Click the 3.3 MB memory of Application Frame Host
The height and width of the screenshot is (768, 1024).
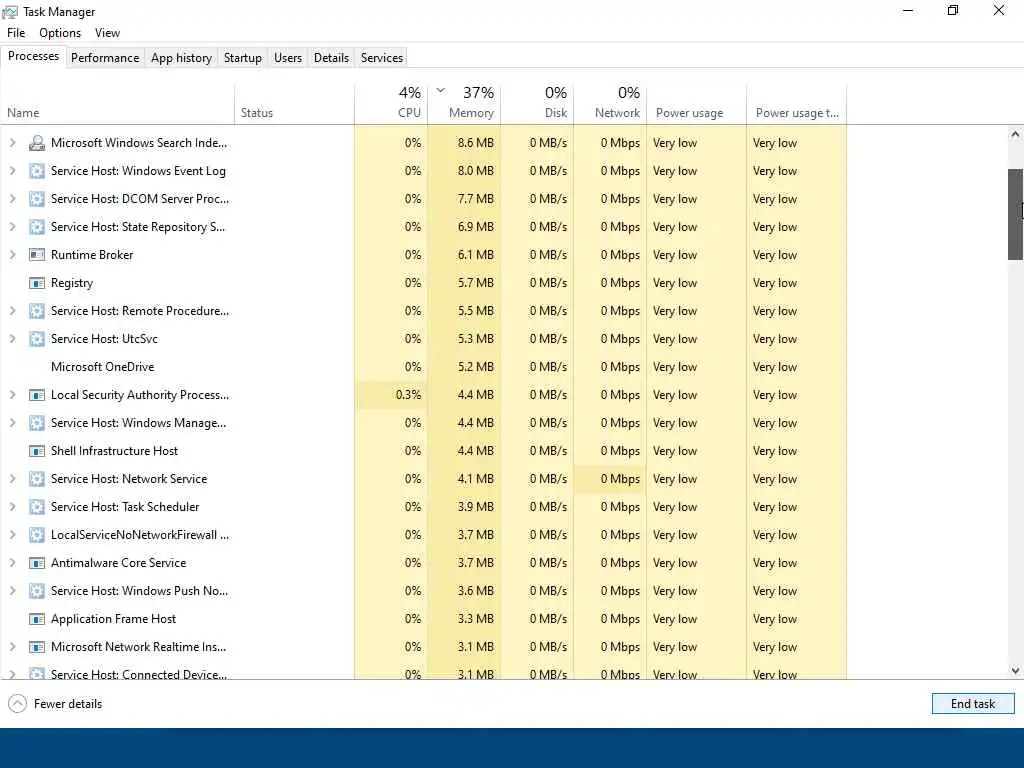coord(475,619)
